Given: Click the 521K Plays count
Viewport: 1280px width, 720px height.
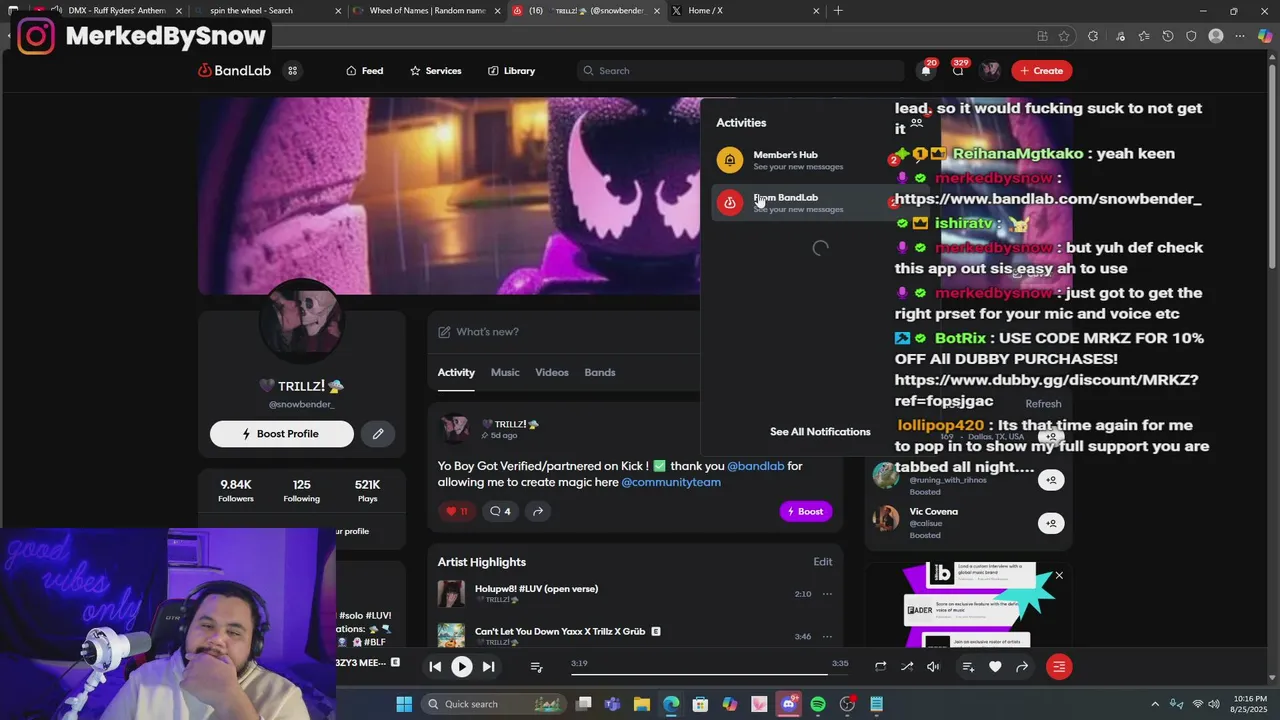Looking at the screenshot, I should 367,491.
